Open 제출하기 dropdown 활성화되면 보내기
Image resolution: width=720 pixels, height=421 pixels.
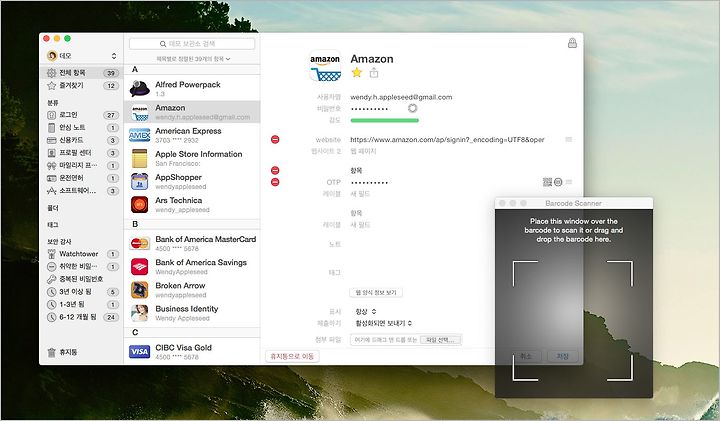383,323
